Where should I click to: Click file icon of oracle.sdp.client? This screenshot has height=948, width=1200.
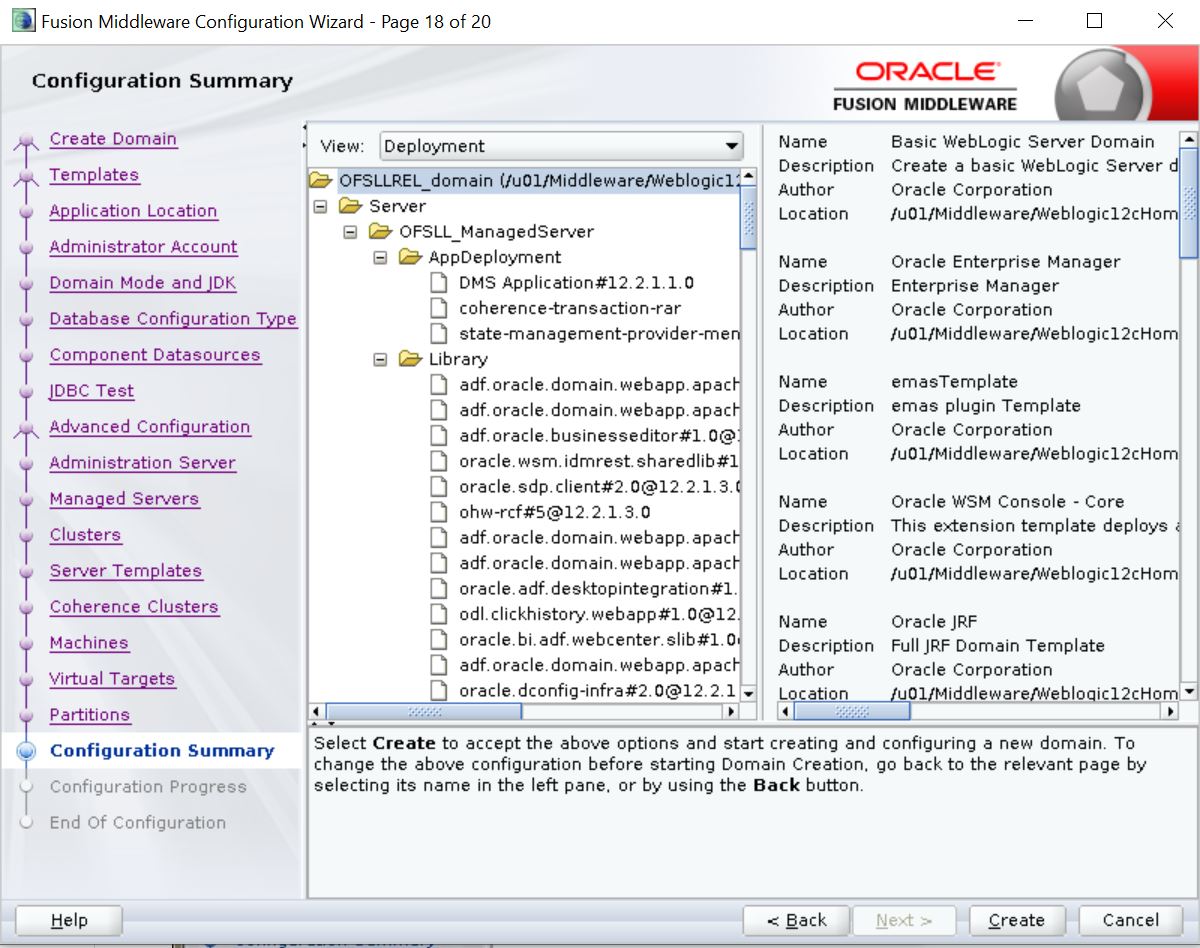tap(438, 487)
